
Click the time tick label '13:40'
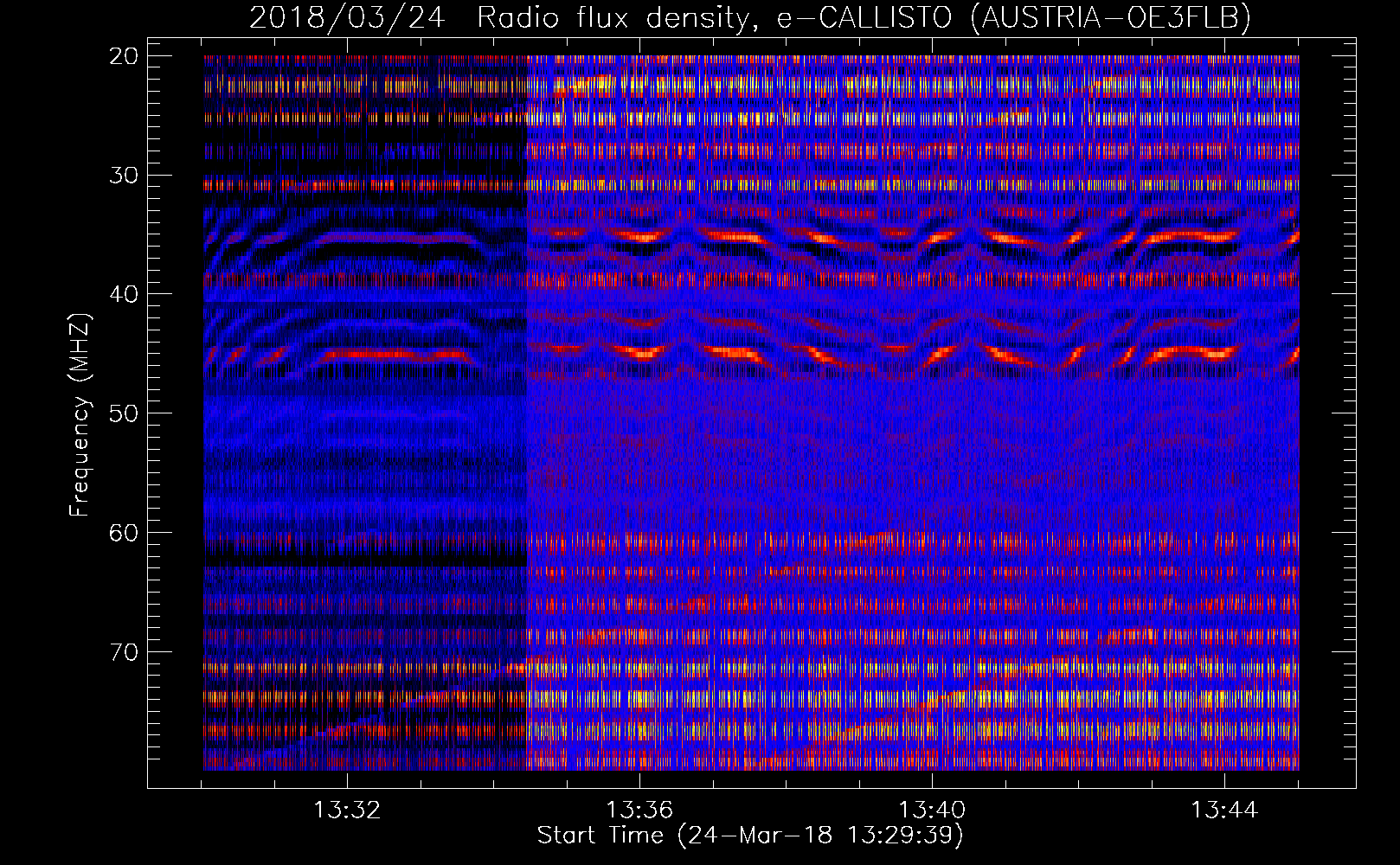click(x=932, y=811)
